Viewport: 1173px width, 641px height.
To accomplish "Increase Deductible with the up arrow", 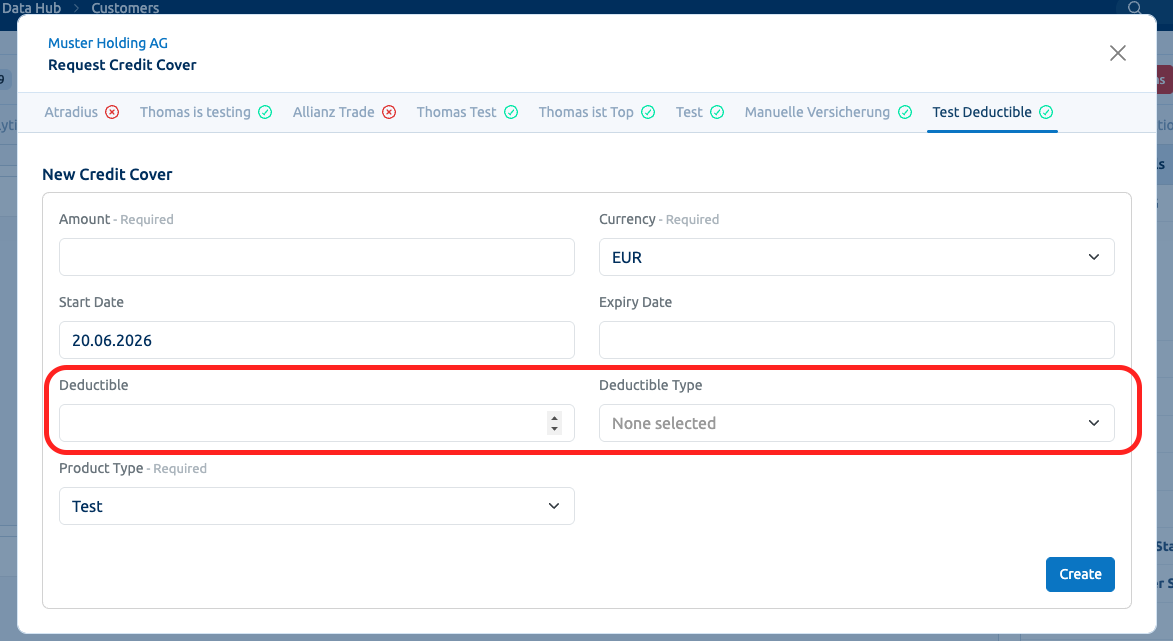I will pos(554,418).
